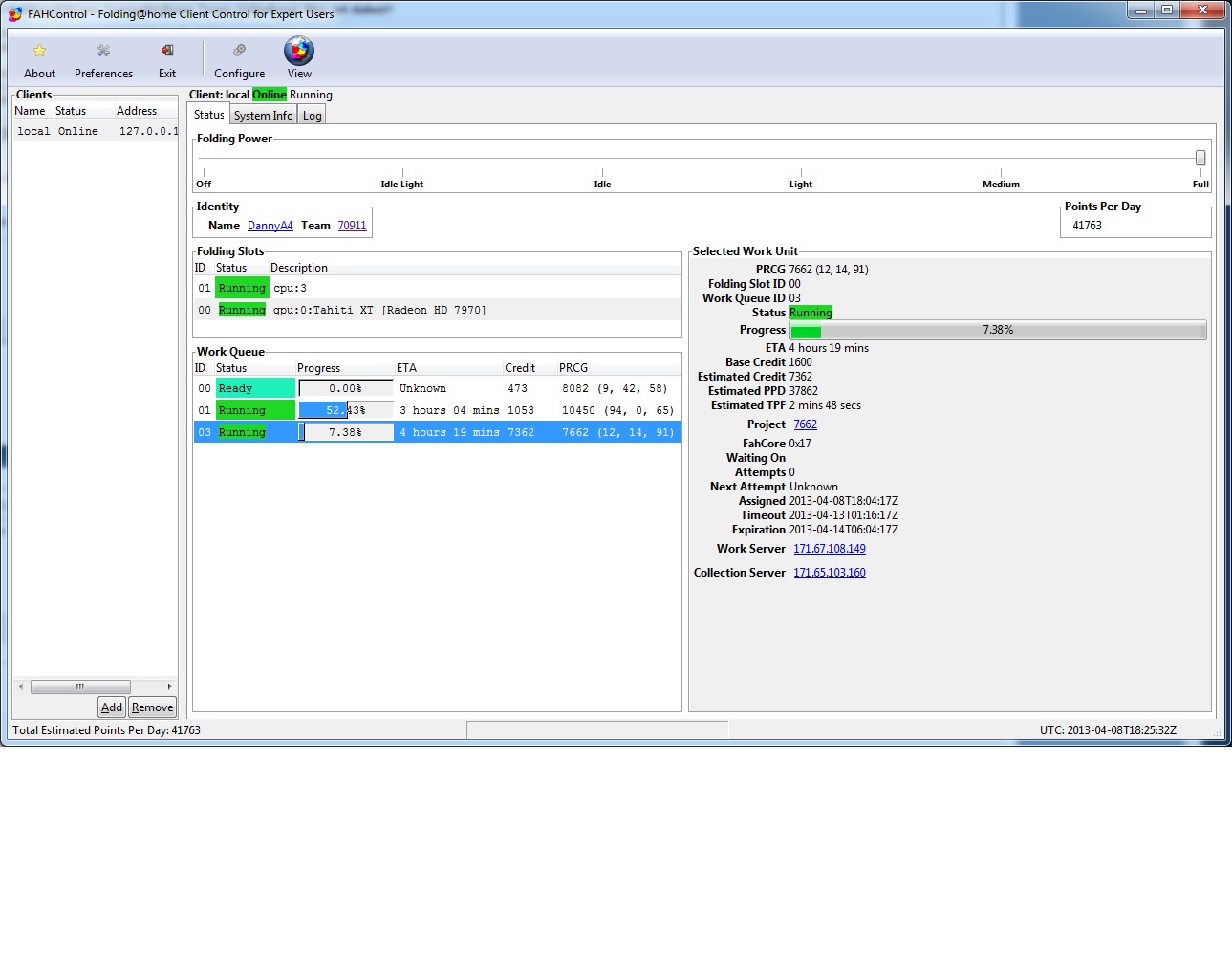Click the Clients list Address column header

coord(145,111)
